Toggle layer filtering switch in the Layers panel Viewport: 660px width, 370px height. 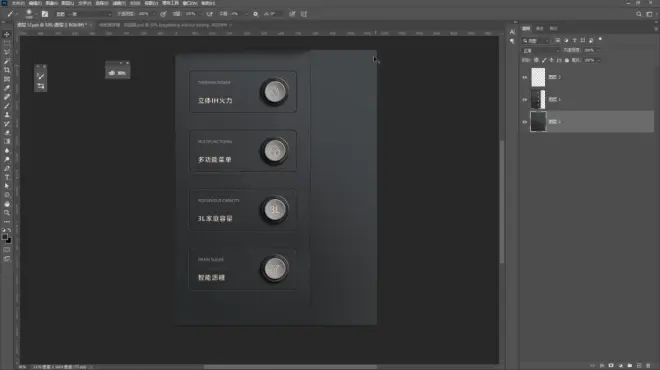(x=600, y=40)
